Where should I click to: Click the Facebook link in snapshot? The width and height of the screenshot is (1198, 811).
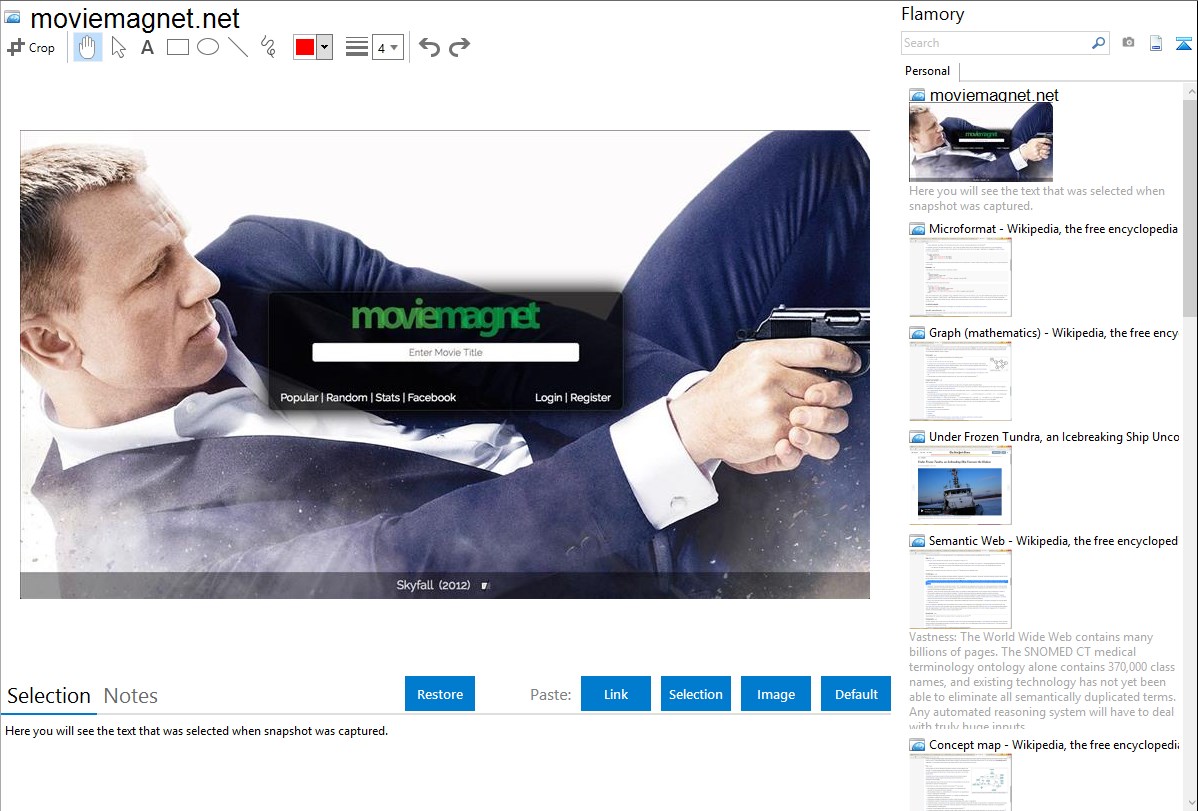pyautogui.click(x=432, y=397)
